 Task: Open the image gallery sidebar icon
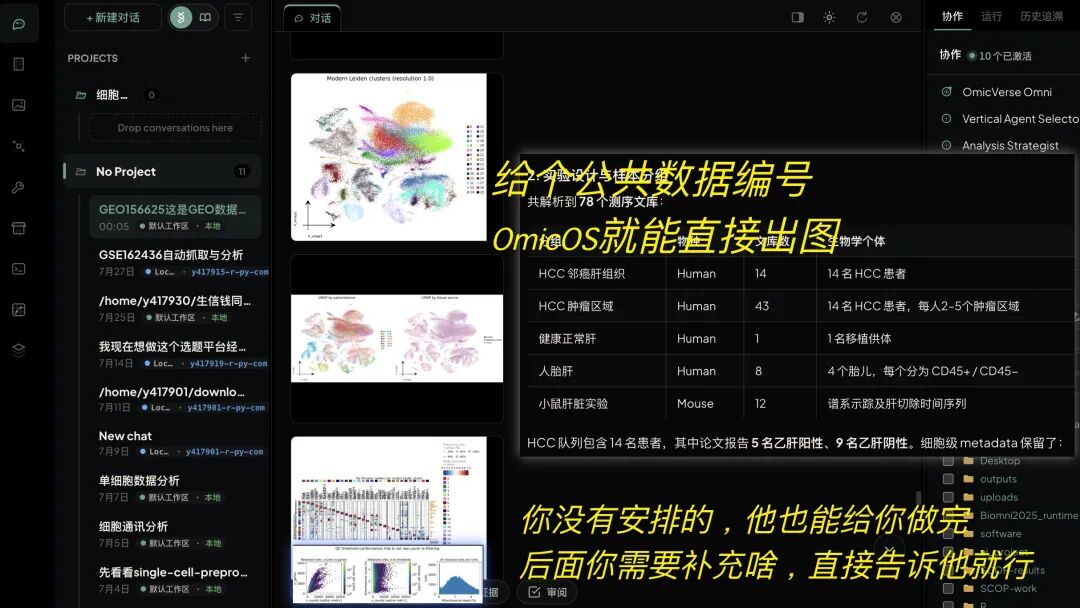tap(19, 105)
